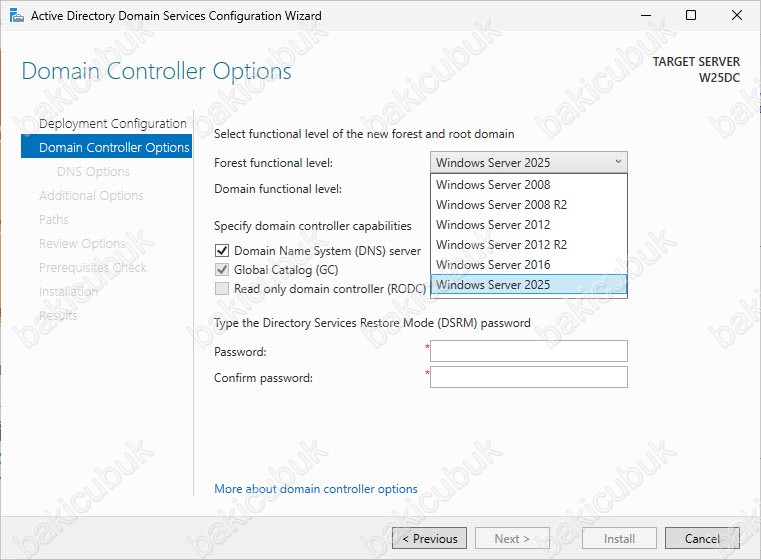Viewport: 761px width, 560px height.
Task: Choose Windows Server 2008 R2 option
Action: coord(529,204)
